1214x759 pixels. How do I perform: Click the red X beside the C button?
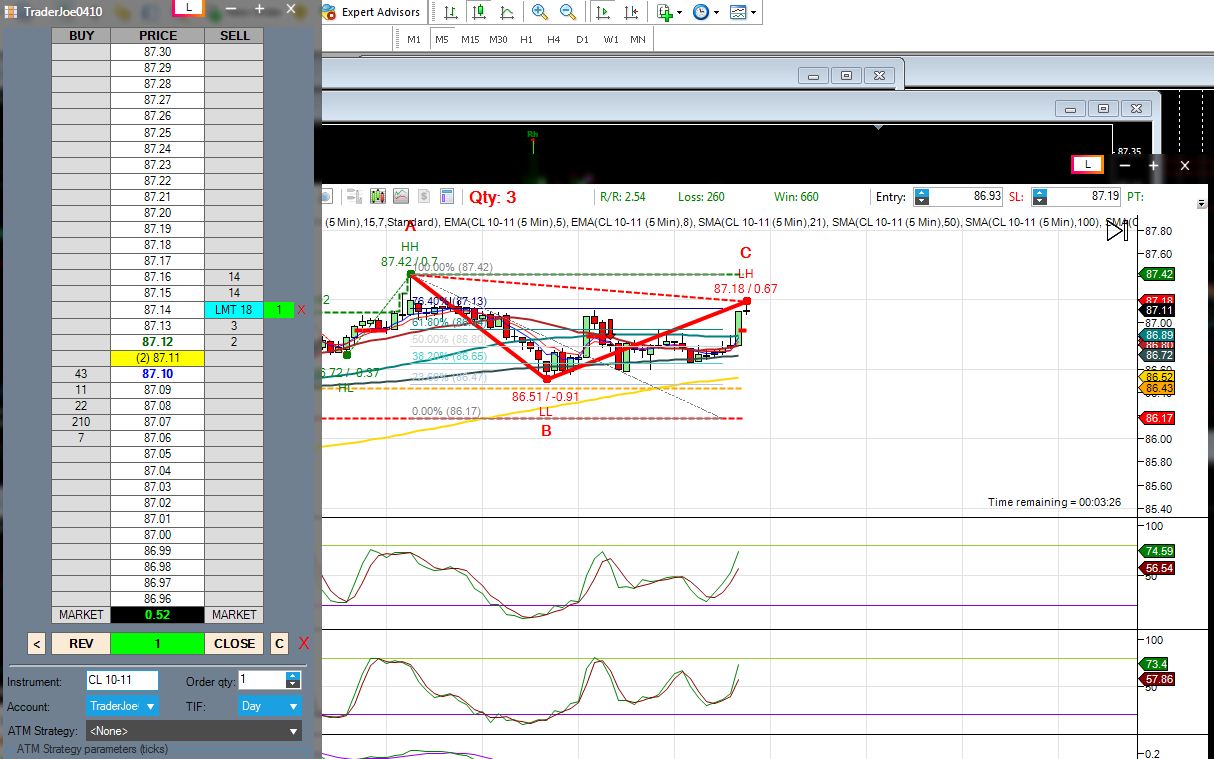point(304,643)
